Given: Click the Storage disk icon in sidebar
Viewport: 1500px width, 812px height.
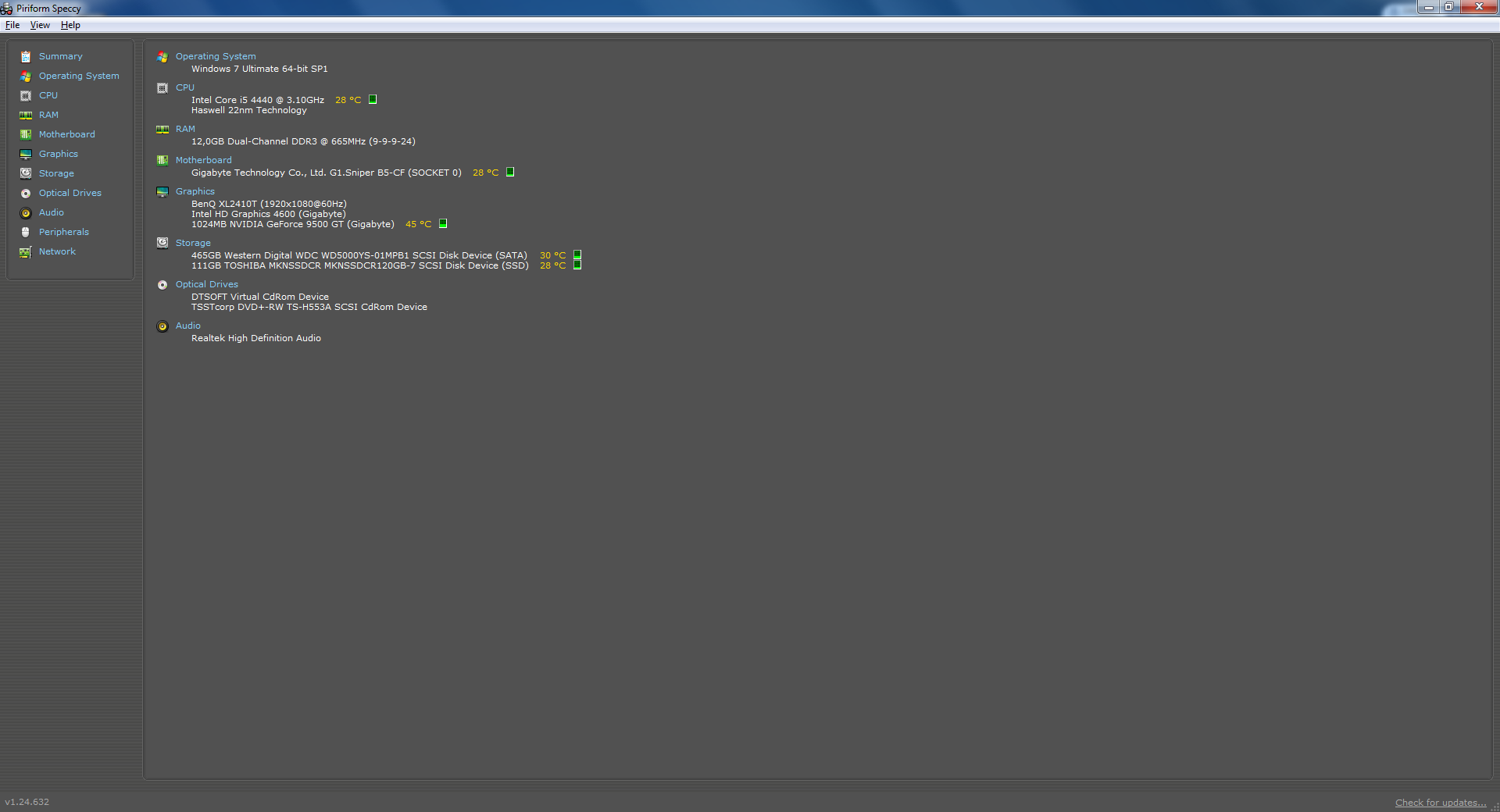Looking at the screenshot, I should [x=26, y=173].
